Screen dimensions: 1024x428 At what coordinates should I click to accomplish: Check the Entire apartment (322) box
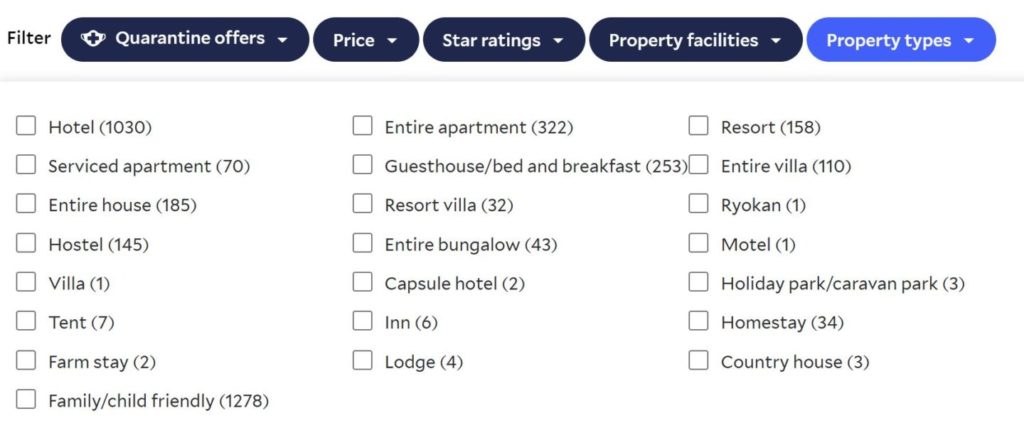point(363,126)
